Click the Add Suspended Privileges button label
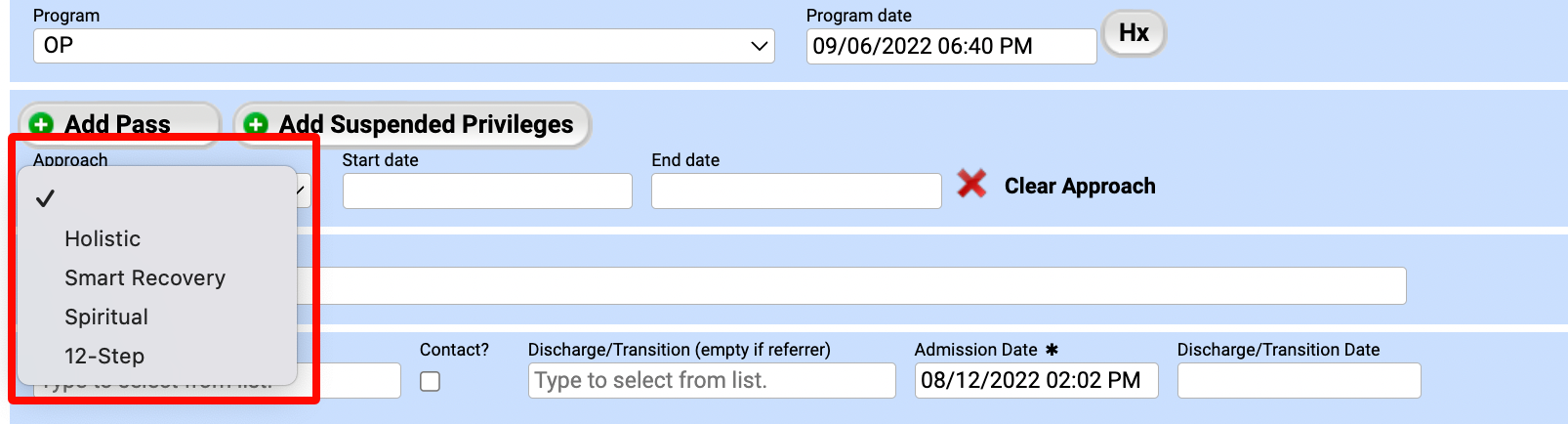Image resolution: width=1568 pixels, height=424 pixels. click(426, 124)
